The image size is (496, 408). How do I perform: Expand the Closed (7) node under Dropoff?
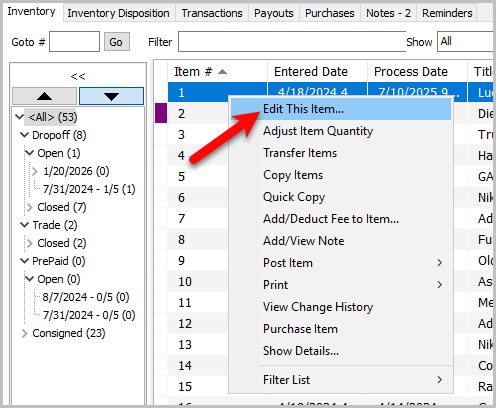[30, 207]
